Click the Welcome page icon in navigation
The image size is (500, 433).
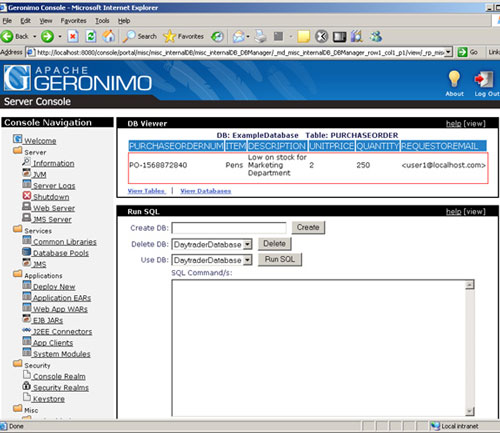pyautogui.click(x=18, y=139)
